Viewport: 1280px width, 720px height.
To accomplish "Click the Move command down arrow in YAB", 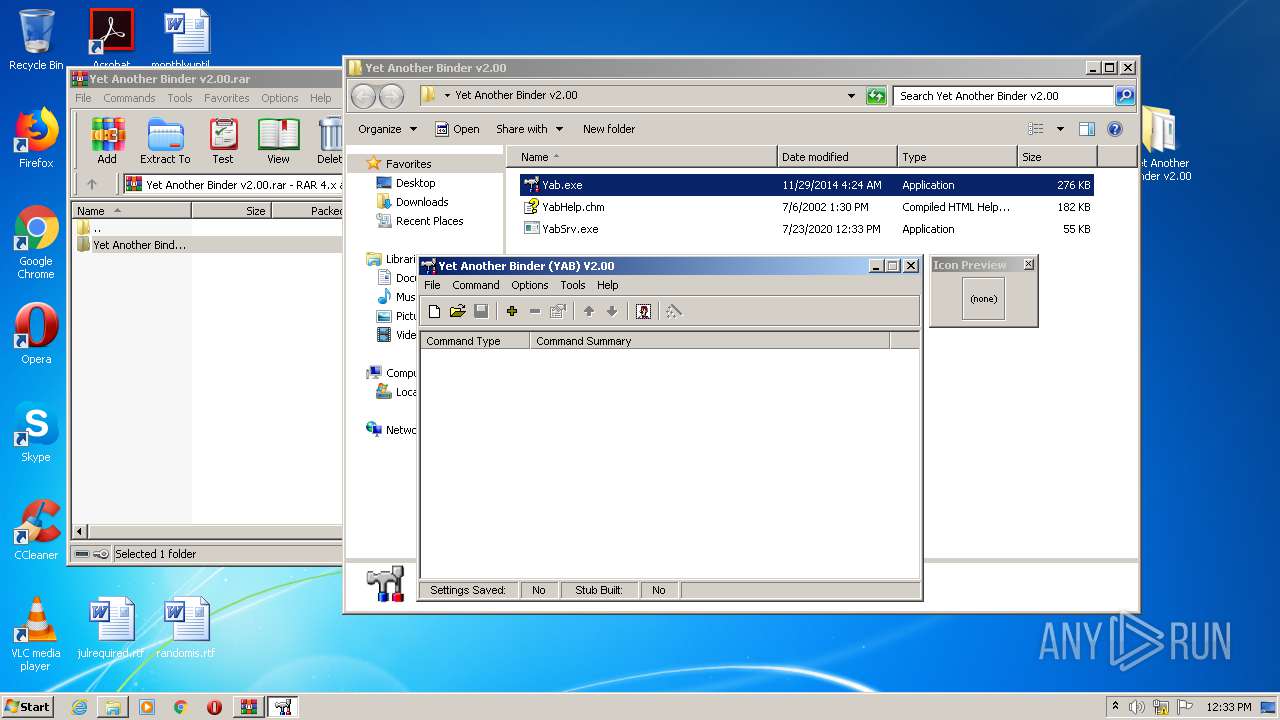I will tap(612, 311).
